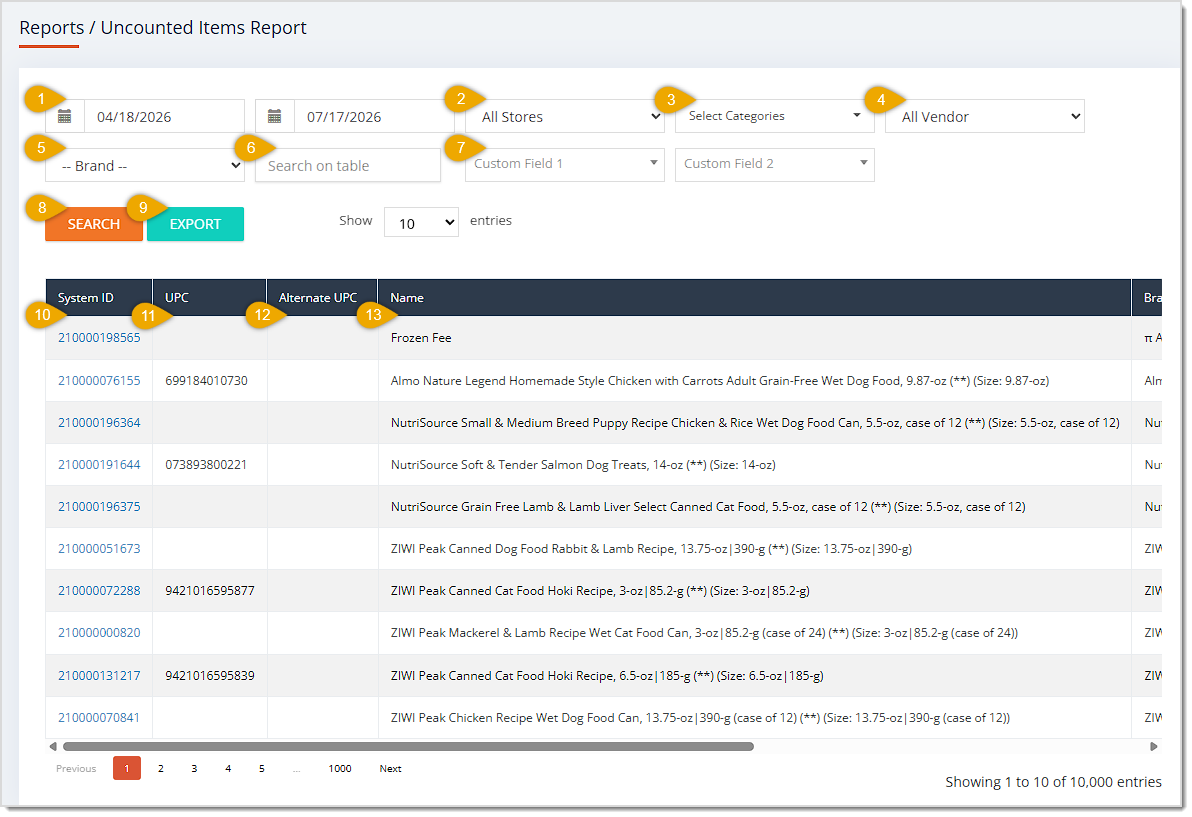Open item 210000196375 link
Image resolution: width=1192 pixels, height=817 pixels.
(100, 506)
